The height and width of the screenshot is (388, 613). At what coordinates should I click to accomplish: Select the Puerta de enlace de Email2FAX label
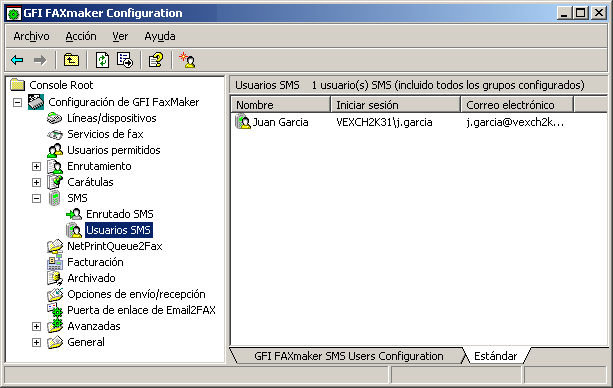click(142, 310)
